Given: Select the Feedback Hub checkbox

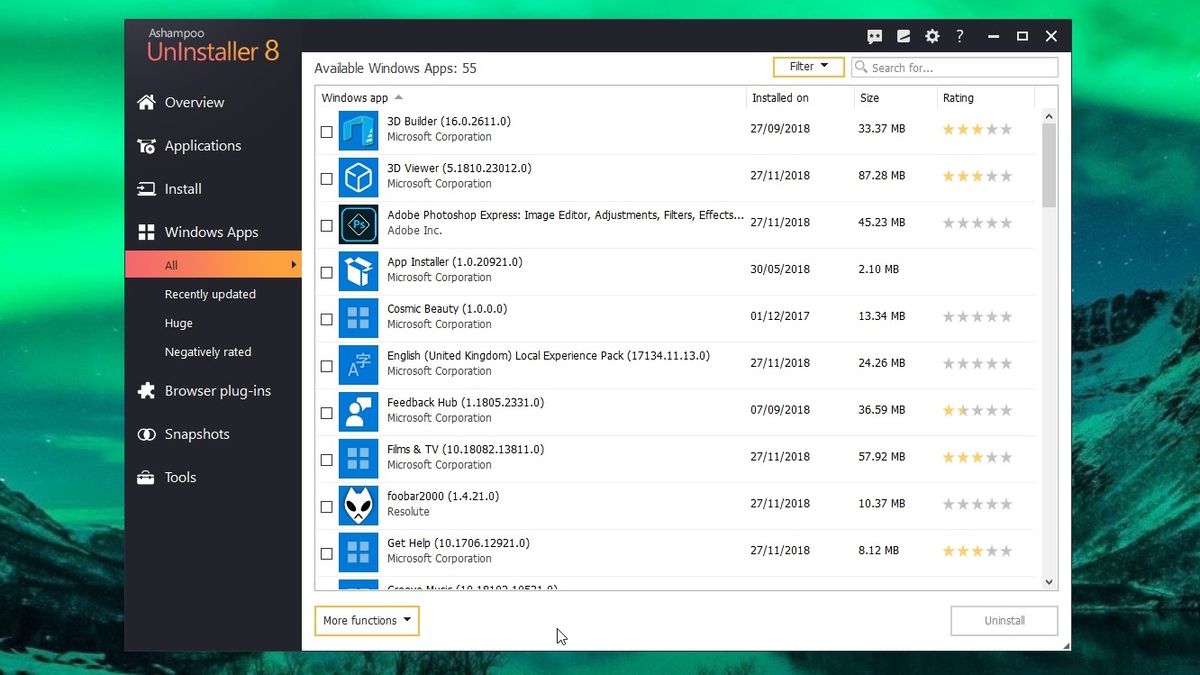Looking at the screenshot, I should click(326, 413).
